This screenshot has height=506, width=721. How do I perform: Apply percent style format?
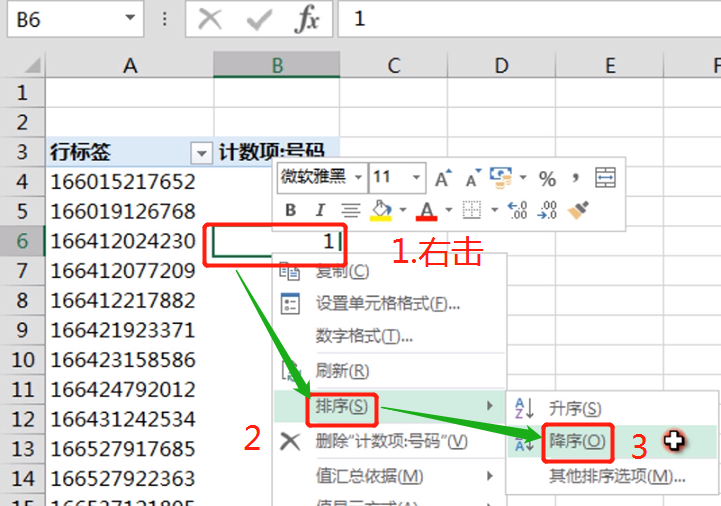pyautogui.click(x=547, y=178)
